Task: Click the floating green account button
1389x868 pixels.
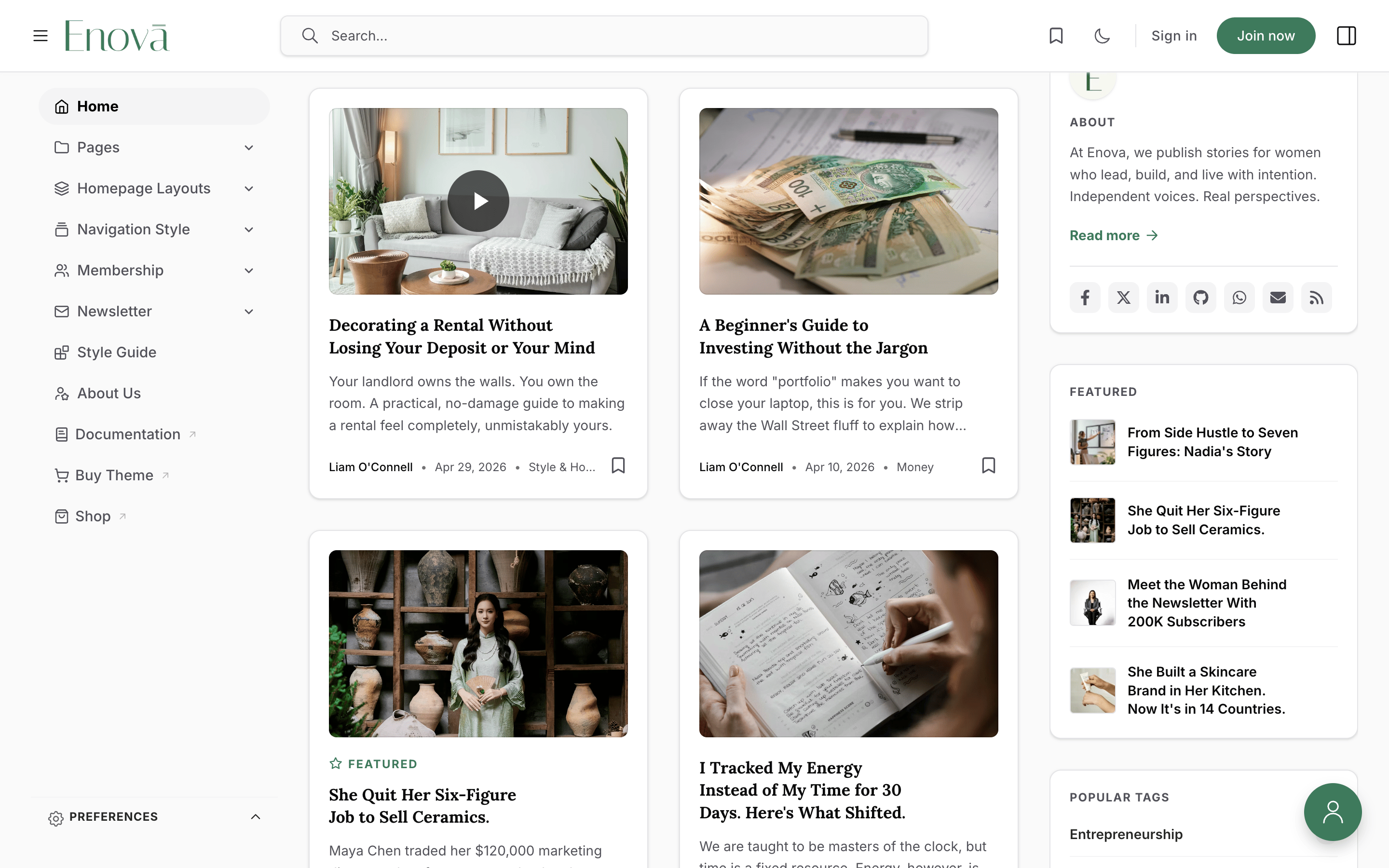Action: pyautogui.click(x=1332, y=812)
